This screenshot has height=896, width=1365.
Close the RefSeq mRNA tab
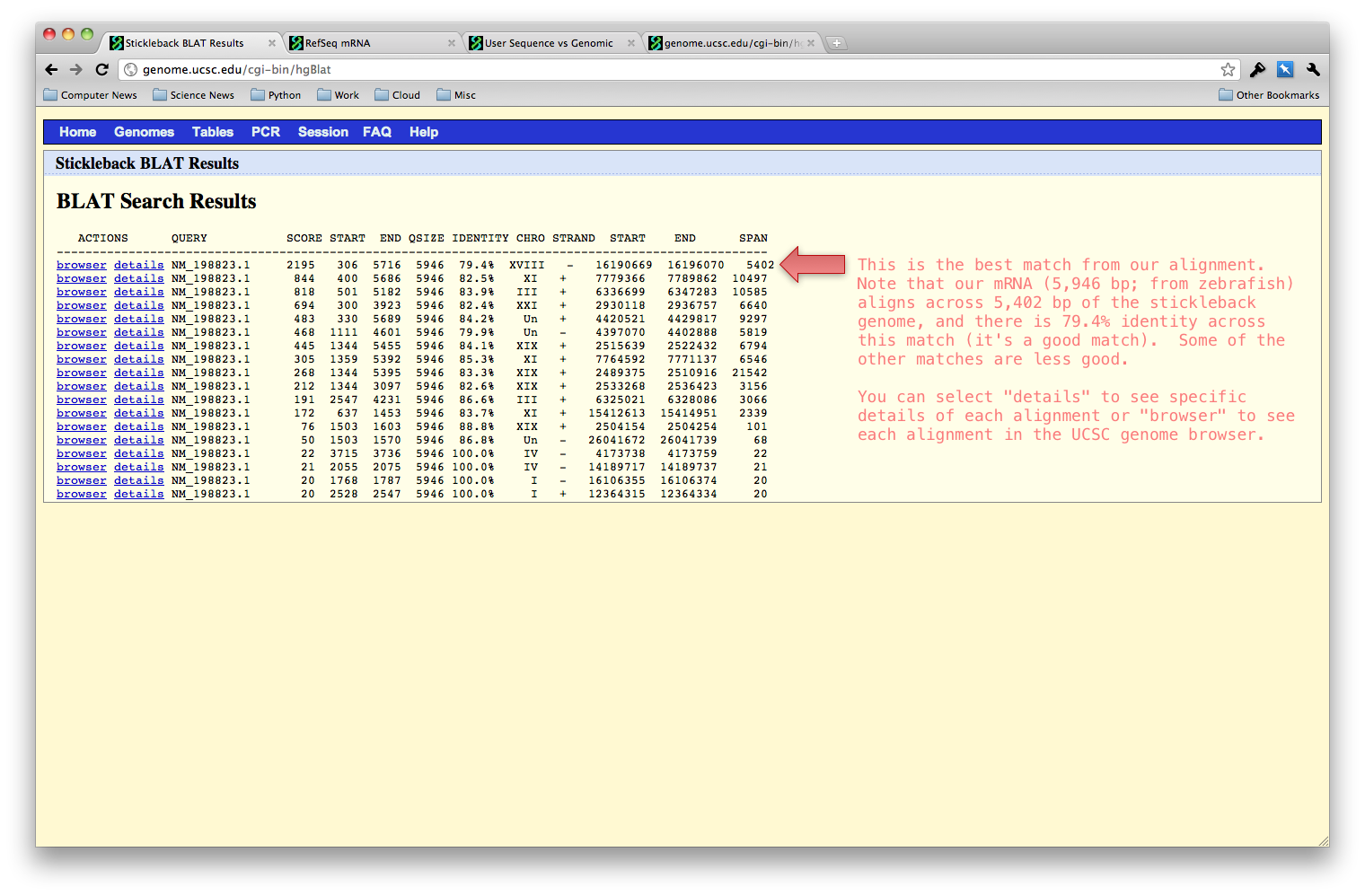pos(452,43)
